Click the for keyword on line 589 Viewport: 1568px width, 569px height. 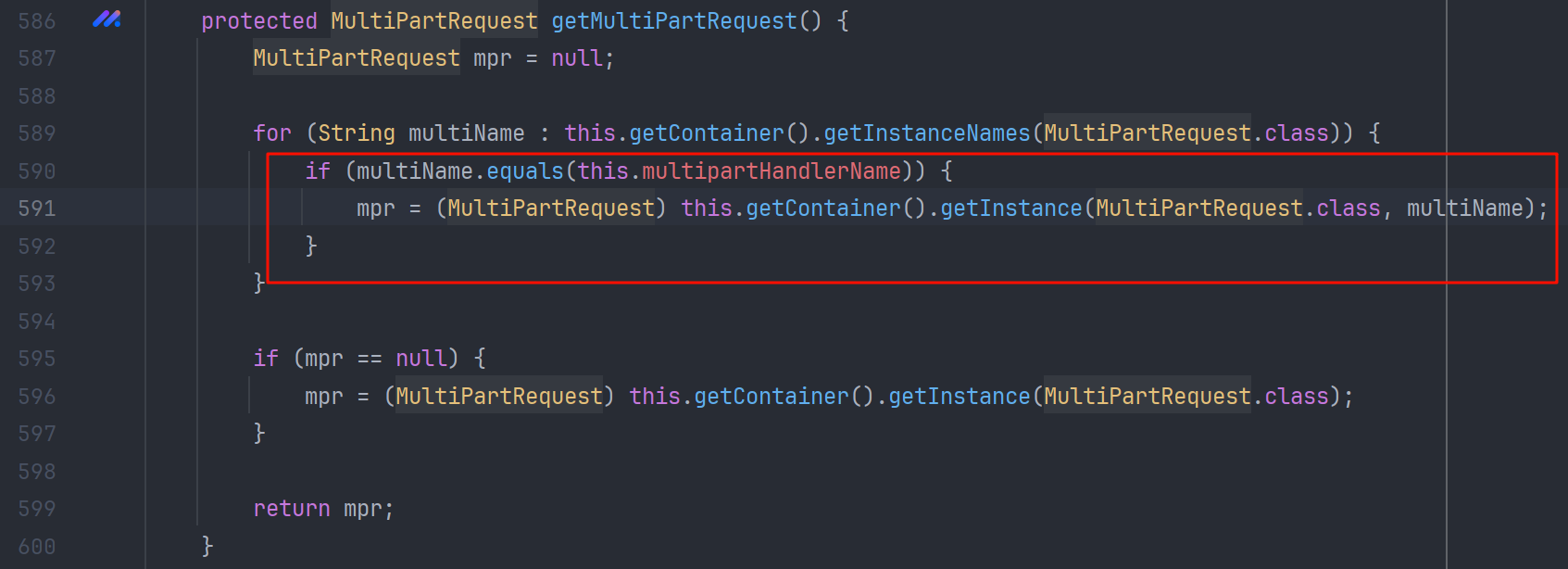[272, 133]
